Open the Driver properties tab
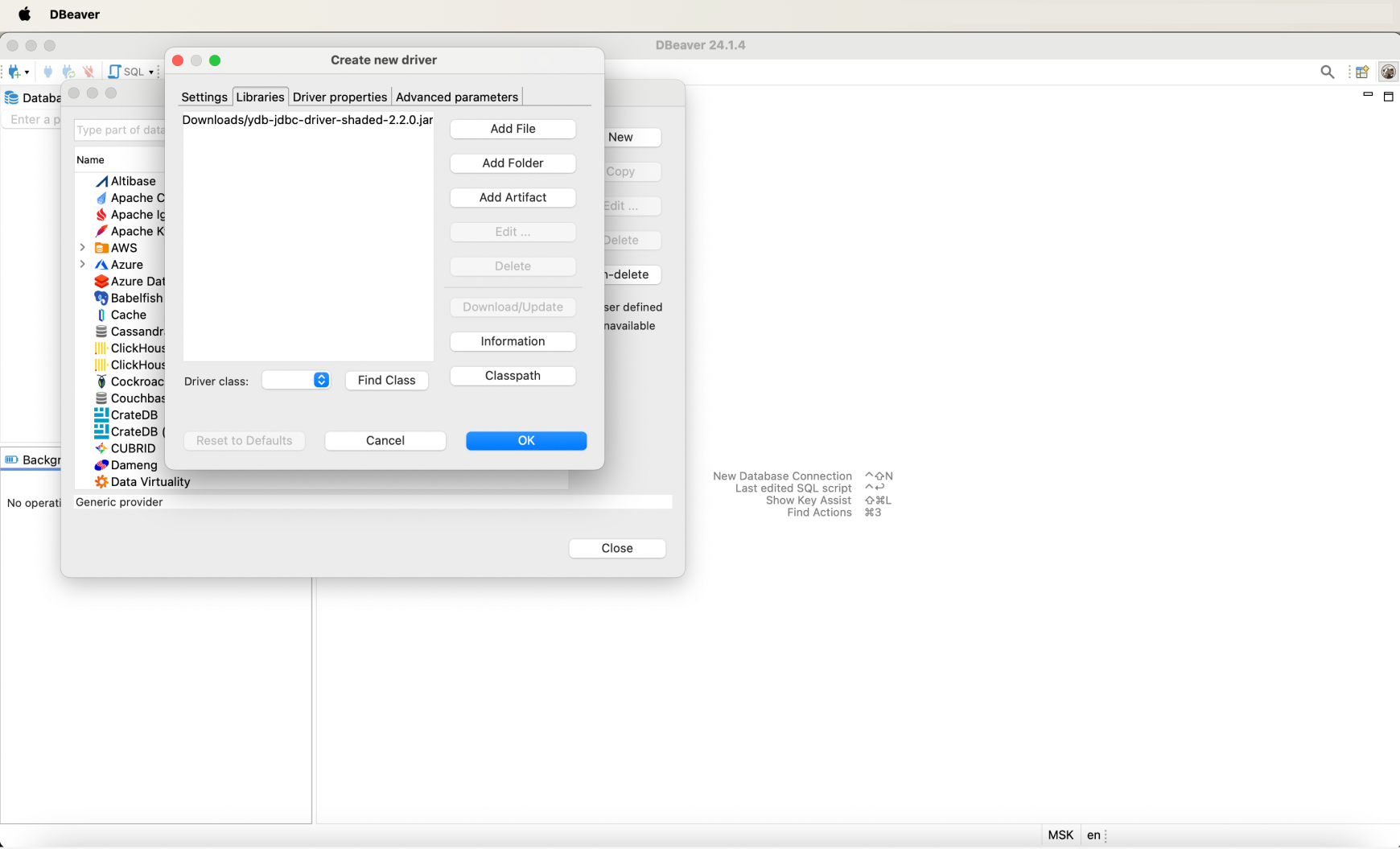Viewport: 1400px width, 849px height. (340, 97)
